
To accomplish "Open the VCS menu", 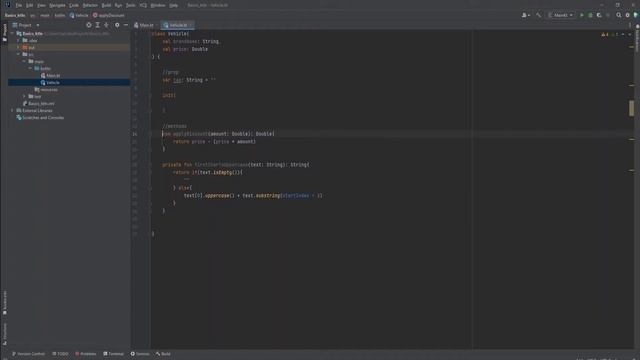I will point(143,5).
